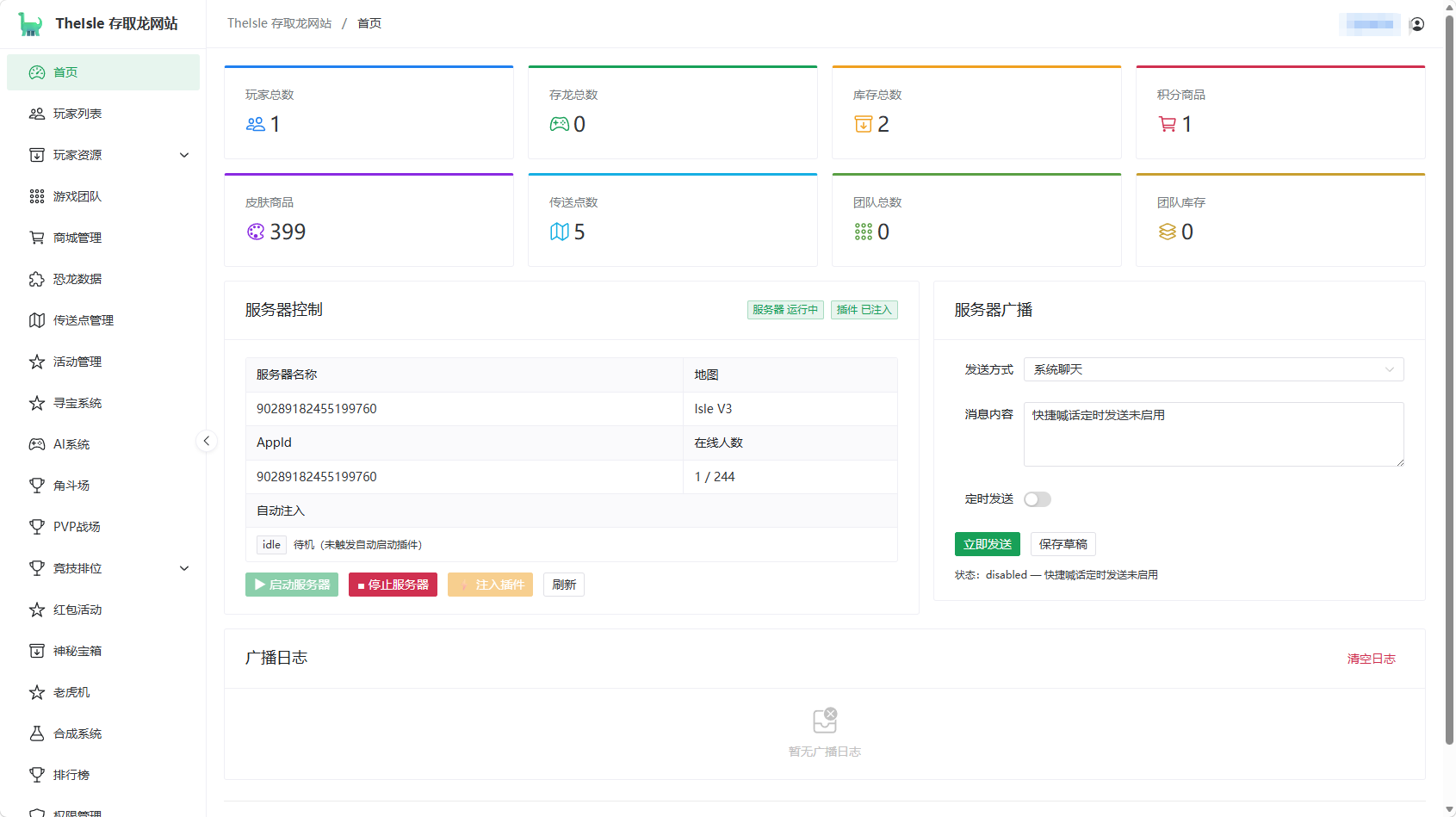Viewport: 1456px width, 817px height.
Task: Go to 红包活动 in the sidebar
Action: click(x=103, y=610)
